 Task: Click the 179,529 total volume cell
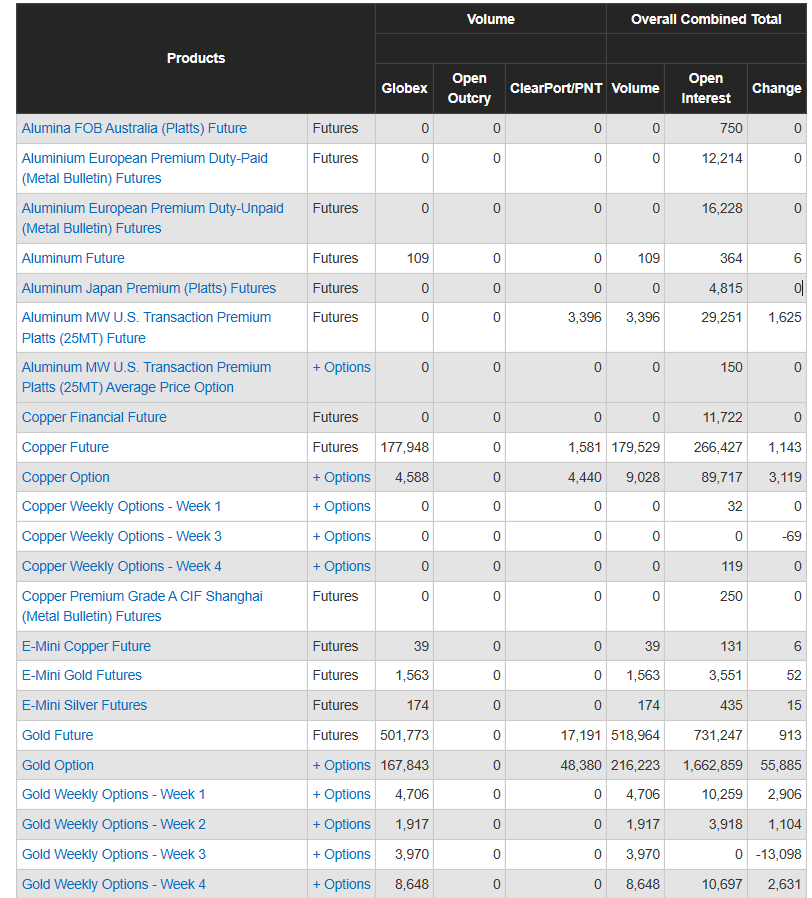tap(636, 447)
